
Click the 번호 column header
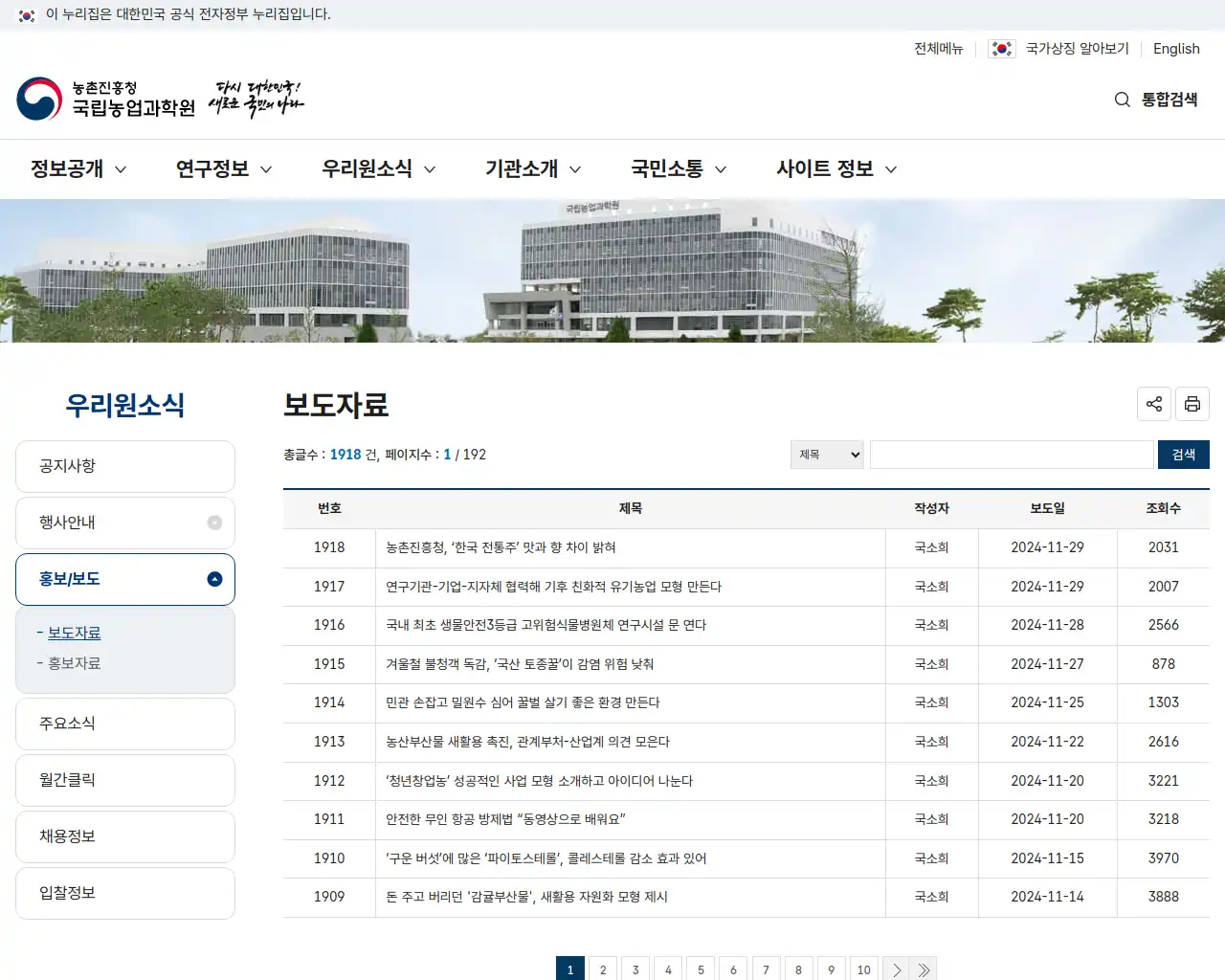[329, 508]
